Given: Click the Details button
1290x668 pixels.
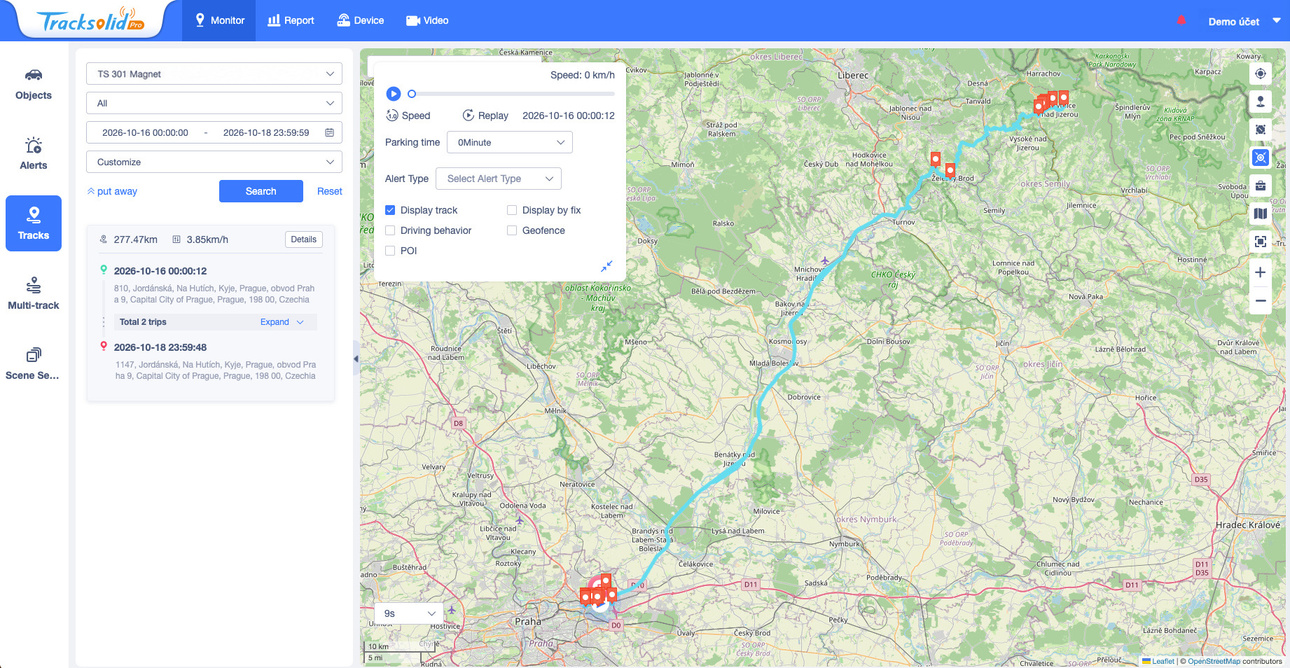Looking at the screenshot, I should point(304,239).
